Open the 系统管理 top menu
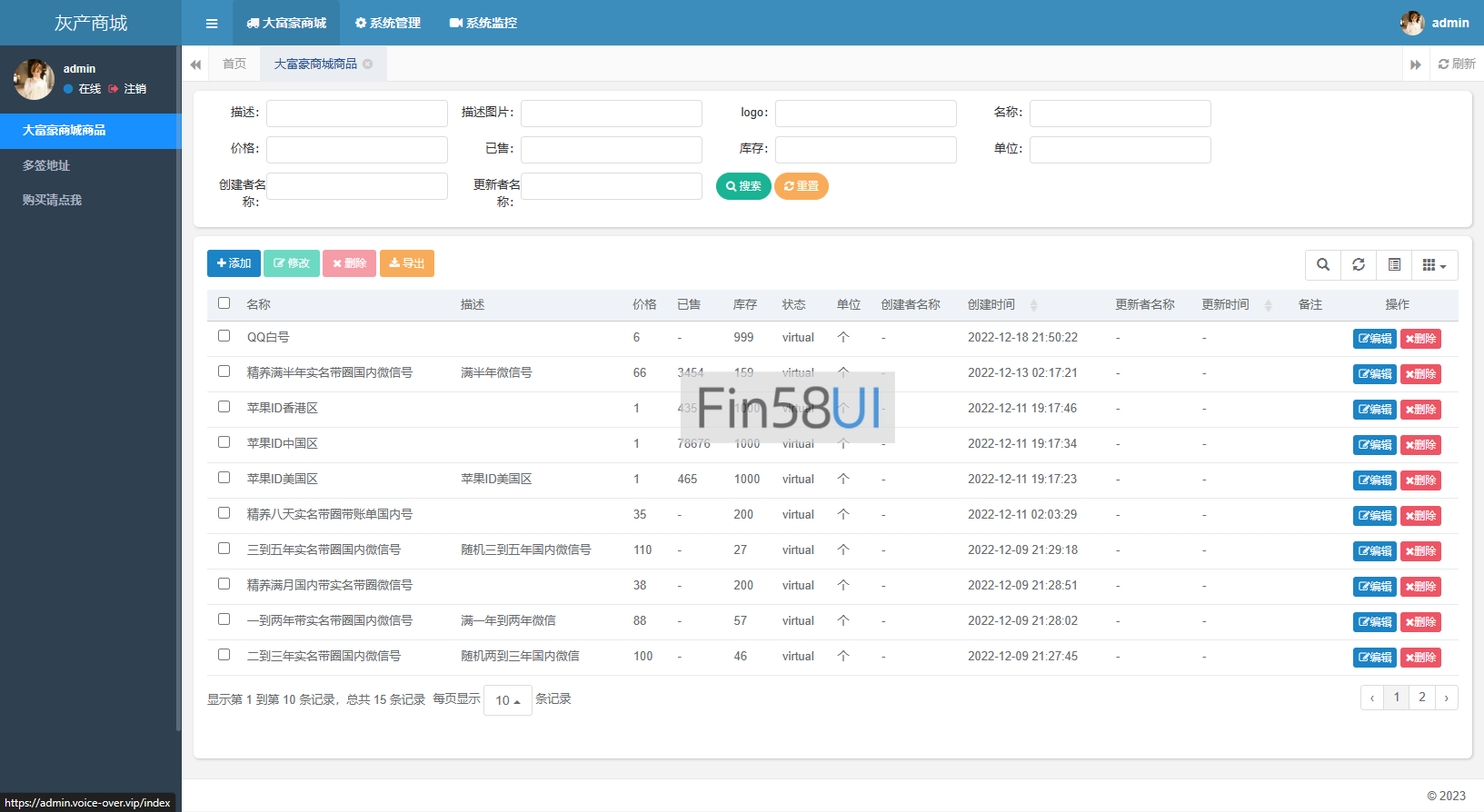 pos(388,24)
